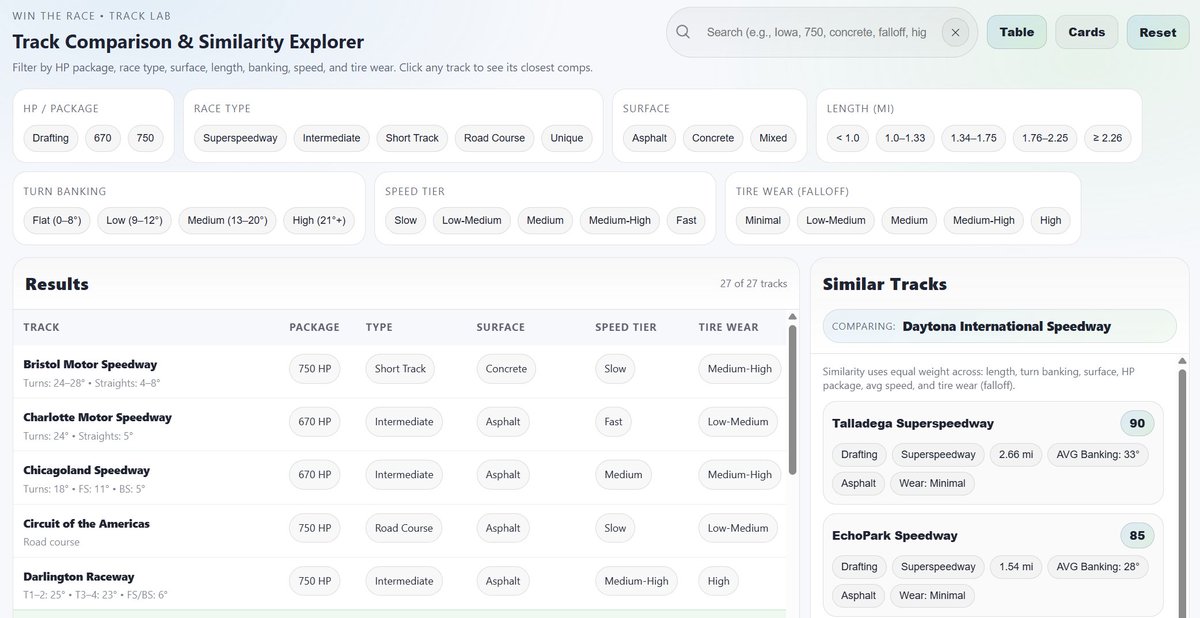Sort by the TIRE WEAR column header
1200x618 pixels.
point(728,327)
